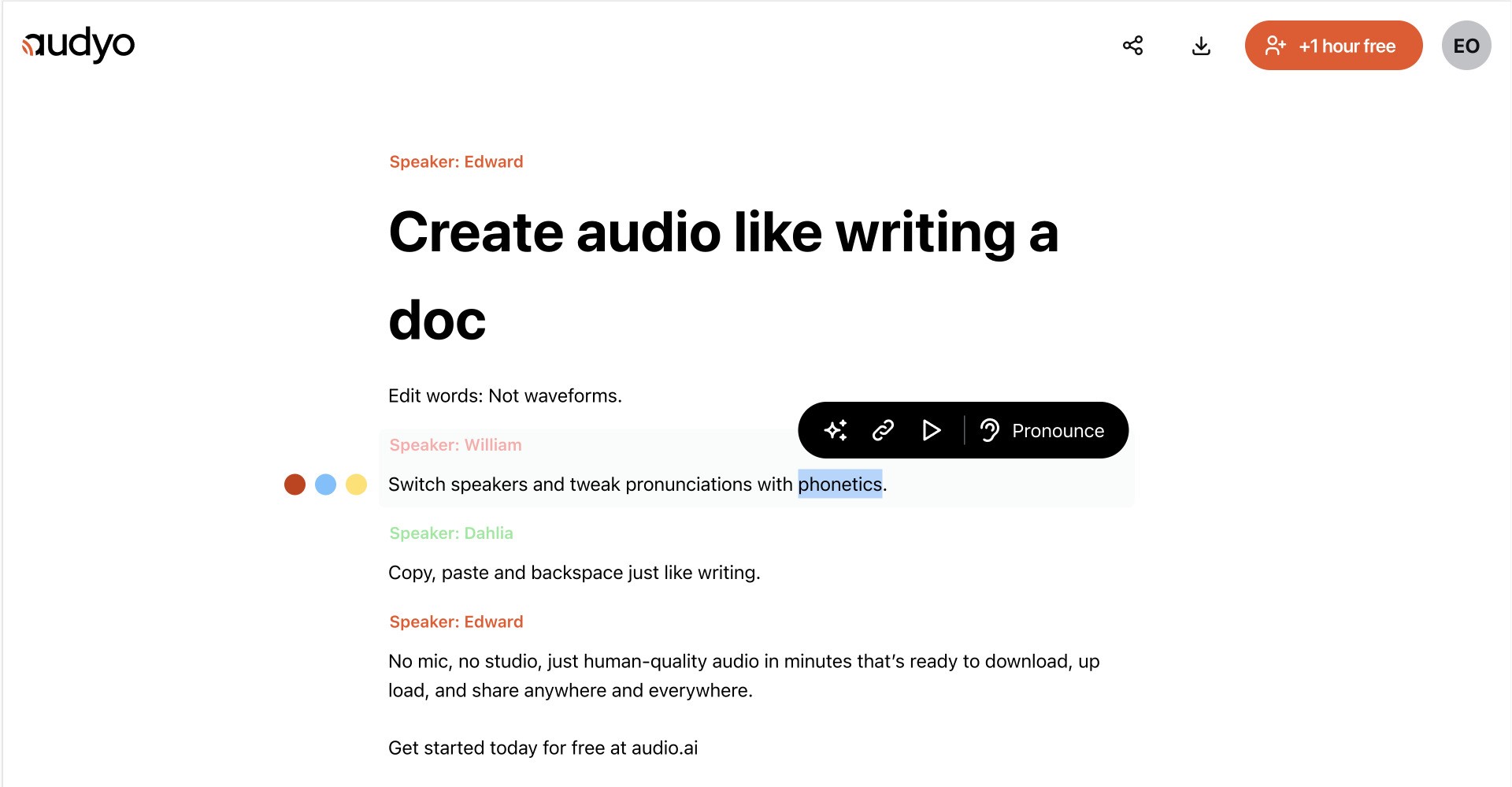1512x787 pixels.
Task: Toggle the yellow speaker dot
Action: [x=356, y=484]
